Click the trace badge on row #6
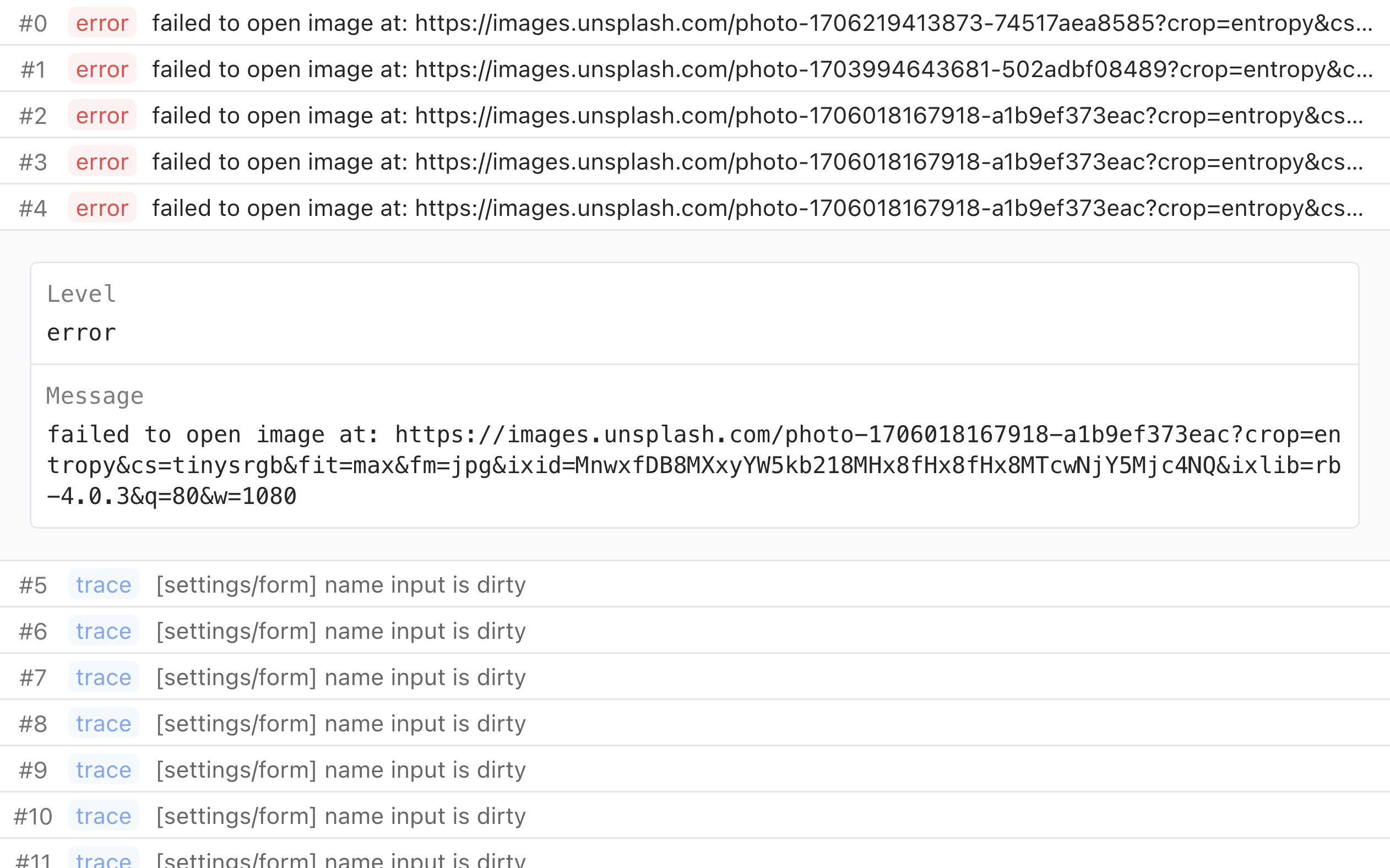Screen dimensions: 1390x868 (x=104, y=632)
